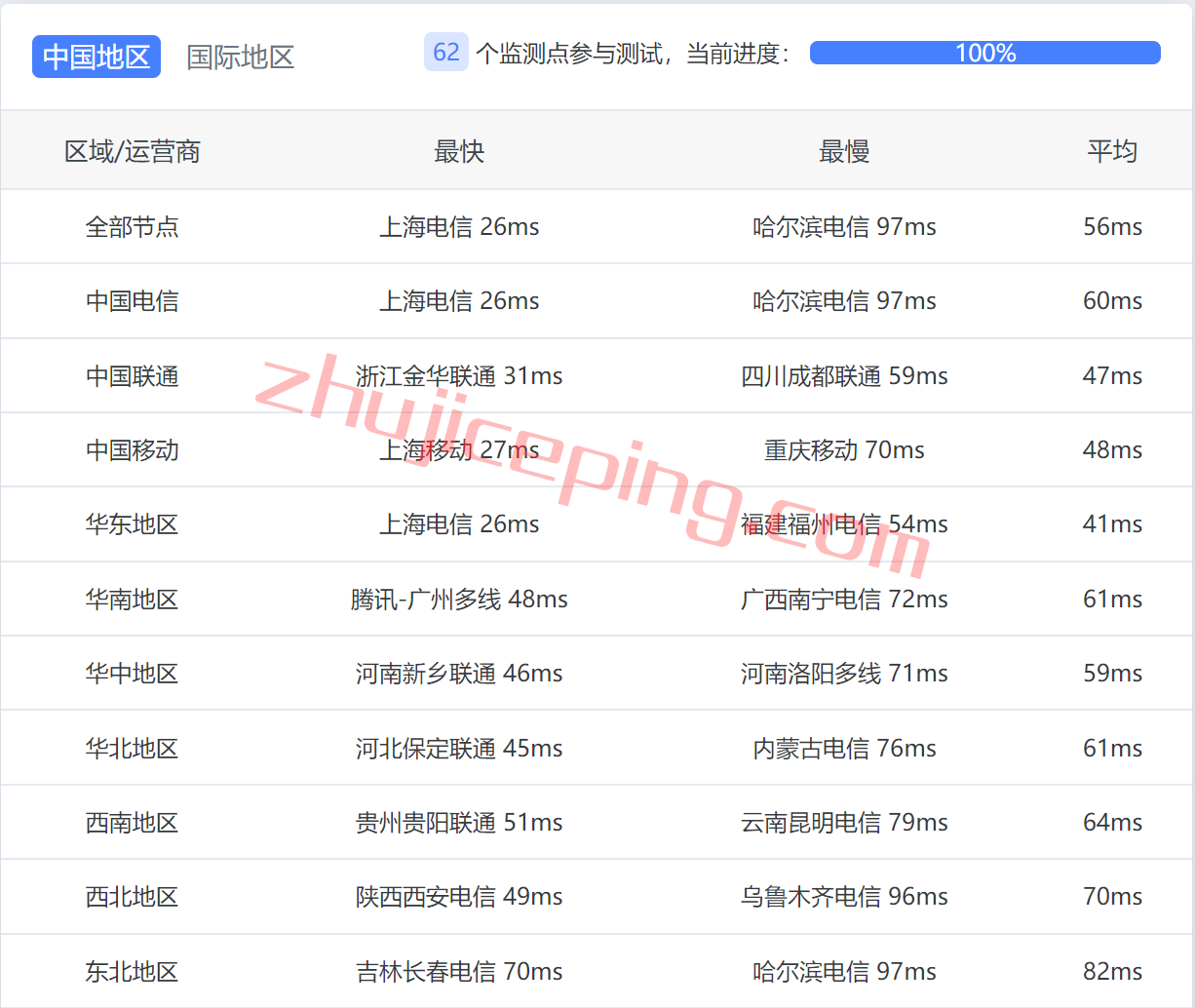The height and width of the screenshot is (1008, 1195).
Task: Click the 最慢 column header
Action: (x=844, y=151)
